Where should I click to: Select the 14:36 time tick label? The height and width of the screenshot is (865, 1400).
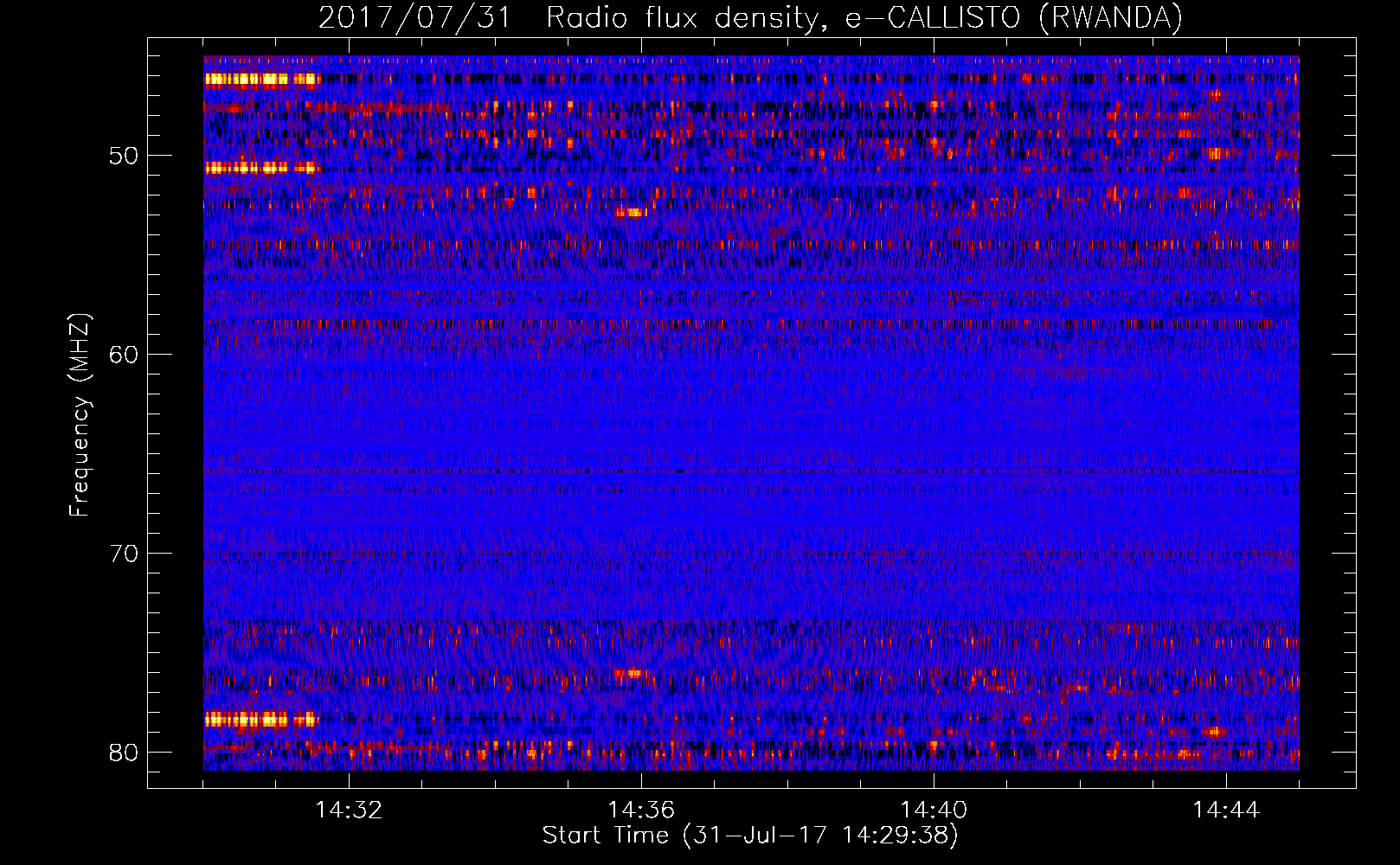click(x=641, y=811)
